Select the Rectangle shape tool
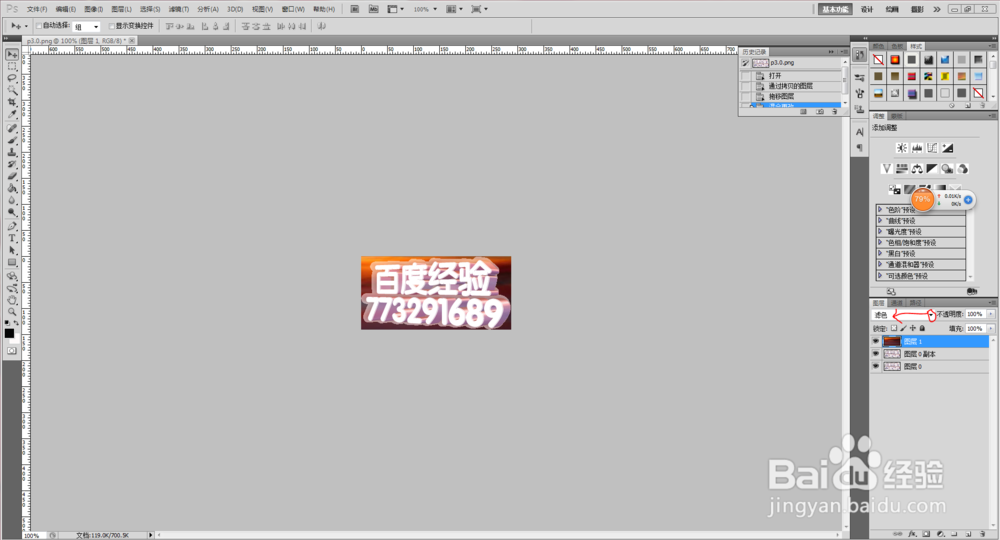The width and height of the screenshot is (1000, 540). 11,263
